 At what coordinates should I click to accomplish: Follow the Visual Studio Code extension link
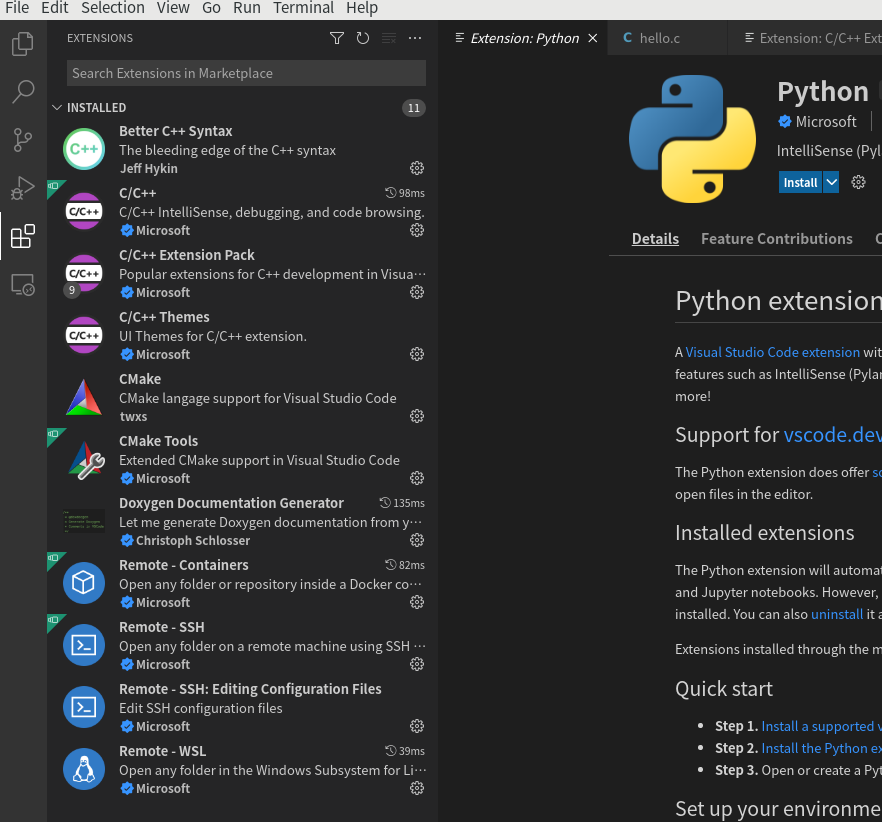click(x=772, y=352)
